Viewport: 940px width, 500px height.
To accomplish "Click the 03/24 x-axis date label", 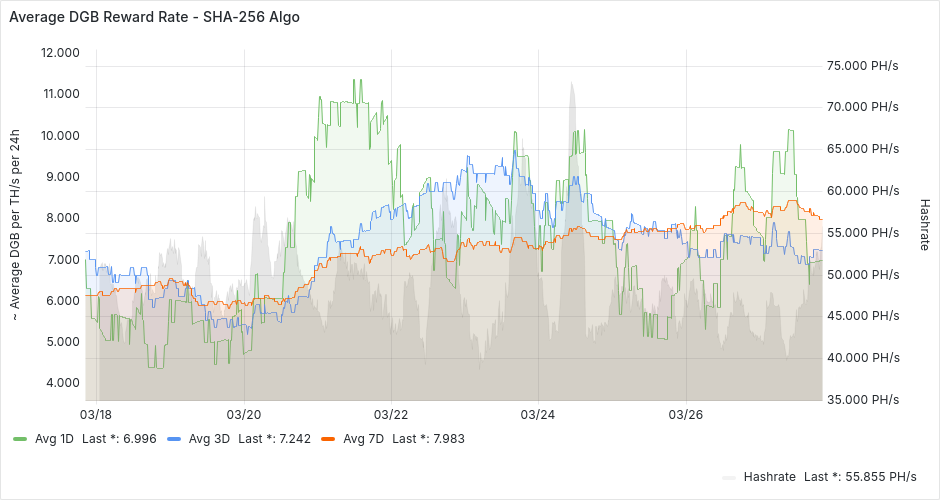I will [538, 414].
